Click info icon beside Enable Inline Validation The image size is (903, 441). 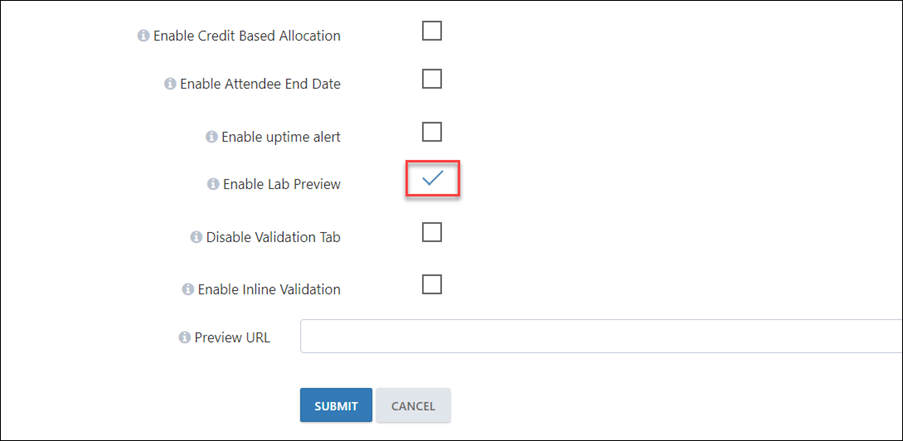click(x=187, y=289)
